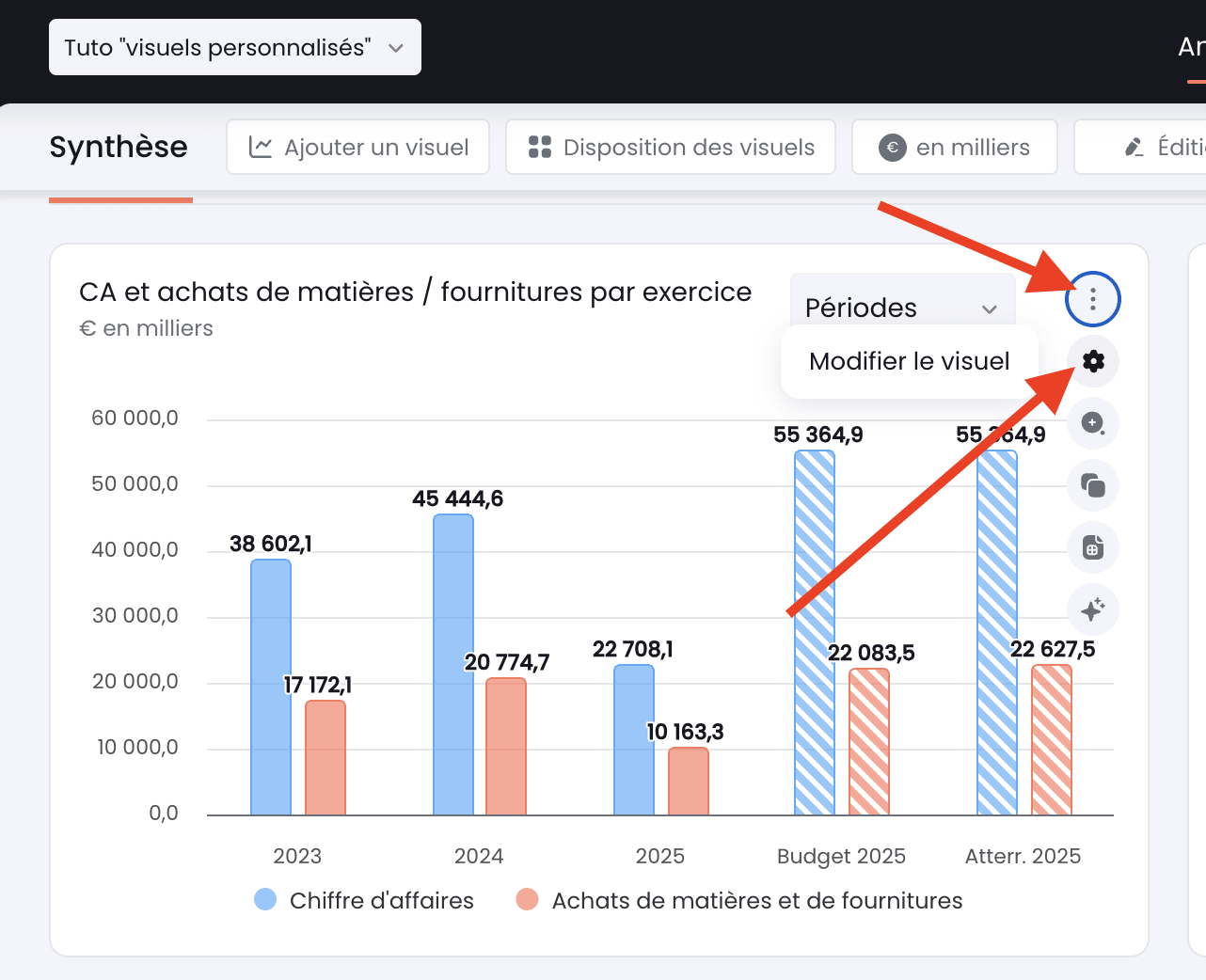The image size is (1206, 980).
Task: Choose Modifier le visuel from the popup
Action: pos(910,361)
